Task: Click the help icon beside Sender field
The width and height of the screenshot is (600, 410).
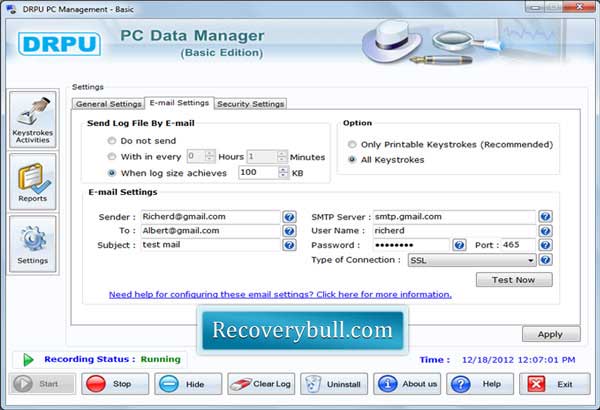Action: (289, 216)
